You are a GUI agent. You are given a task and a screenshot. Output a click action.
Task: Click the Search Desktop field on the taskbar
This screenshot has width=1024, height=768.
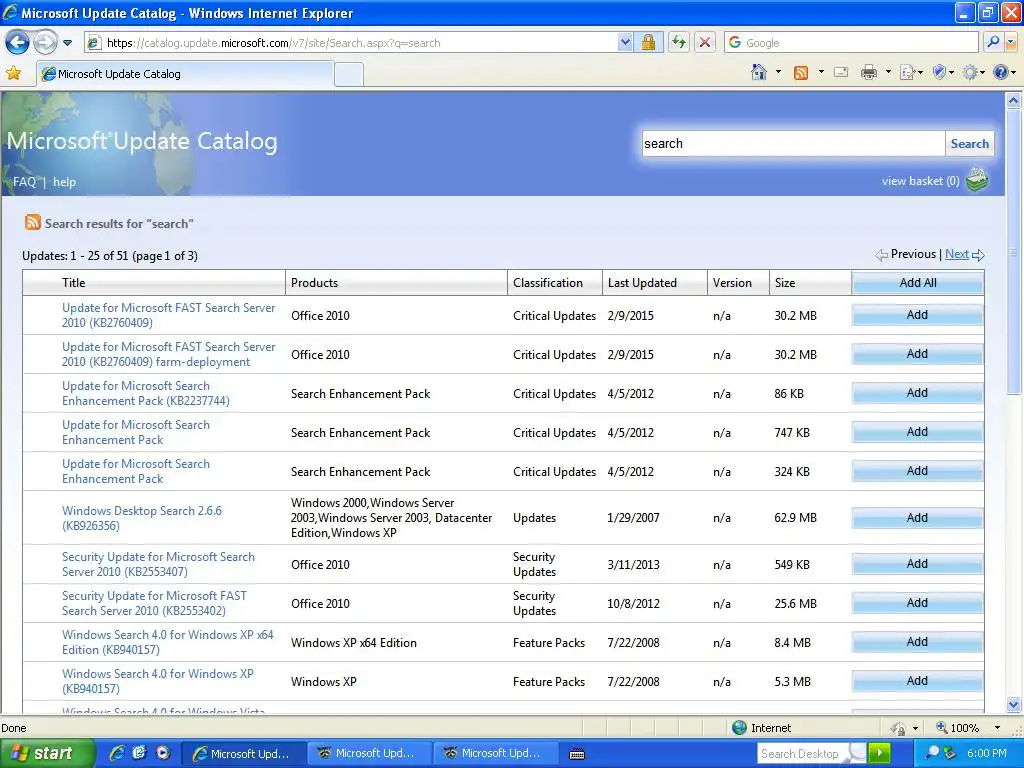(x=805, y=754)
